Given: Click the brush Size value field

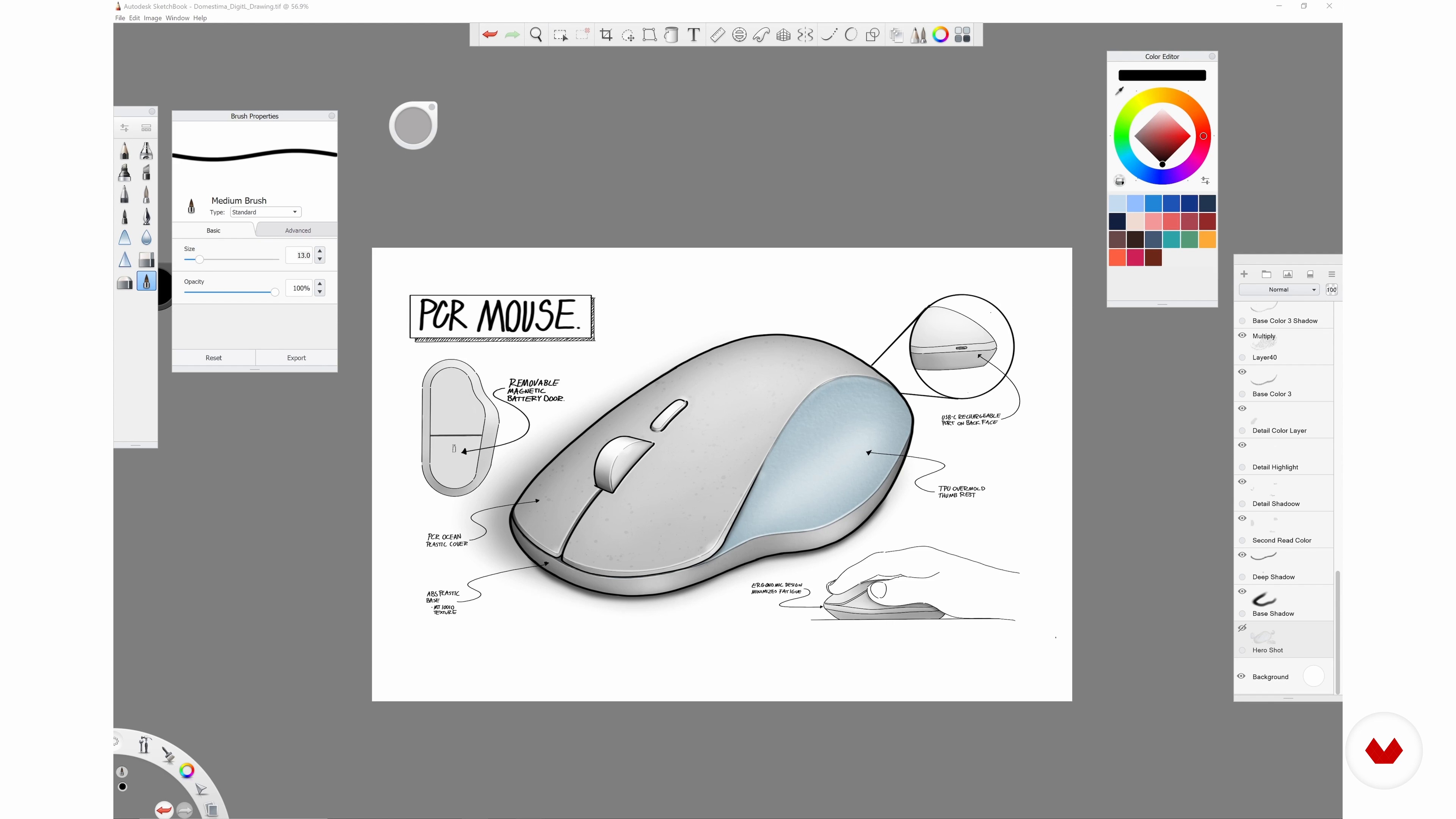Looking at the screenshot, I should pyautogui.click(x=300, y=256).
